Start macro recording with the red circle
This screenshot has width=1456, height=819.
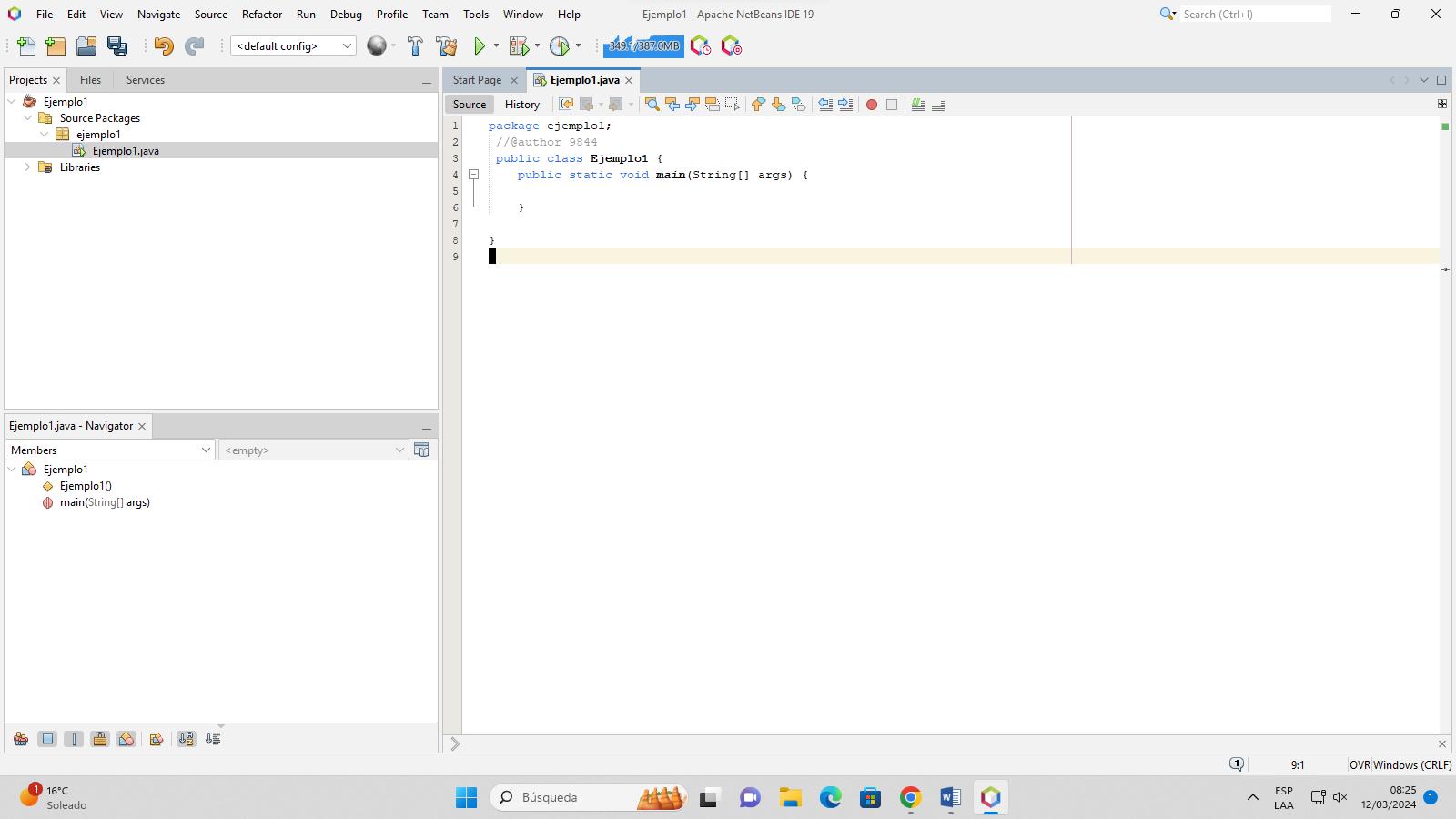(871, 105)
